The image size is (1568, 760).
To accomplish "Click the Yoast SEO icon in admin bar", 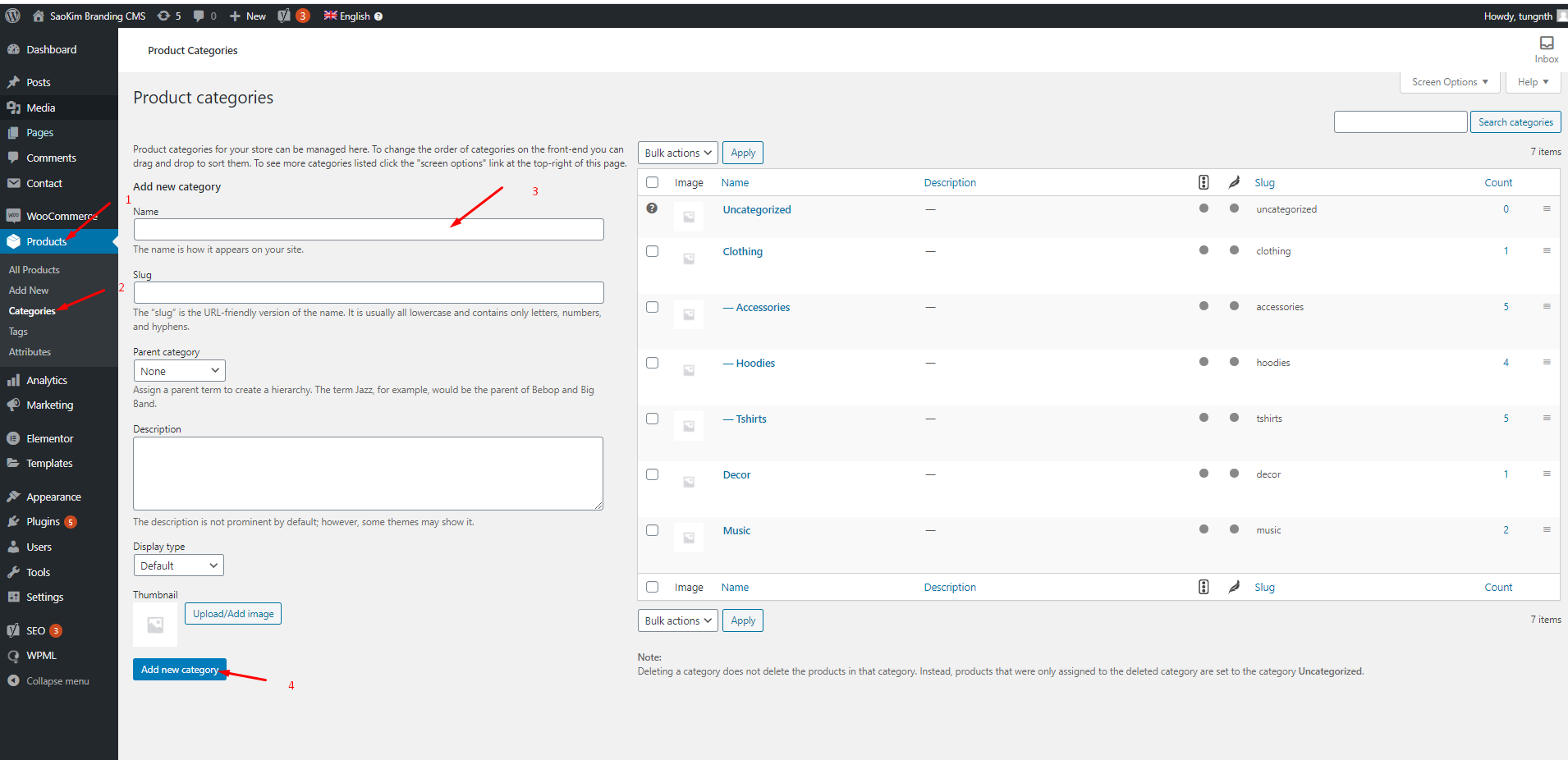I will (284, 16).
